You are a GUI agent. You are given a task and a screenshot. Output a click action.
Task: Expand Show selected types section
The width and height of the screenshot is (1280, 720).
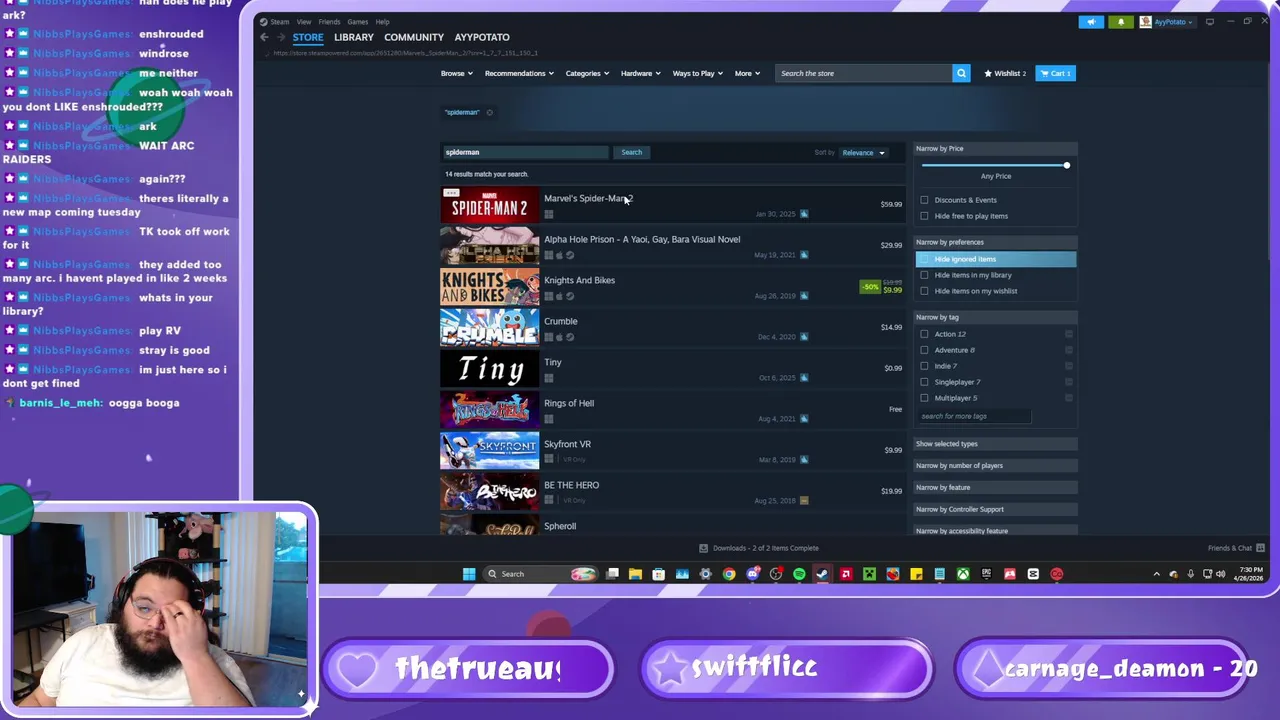pyautogui.click(x=996, y=444)
